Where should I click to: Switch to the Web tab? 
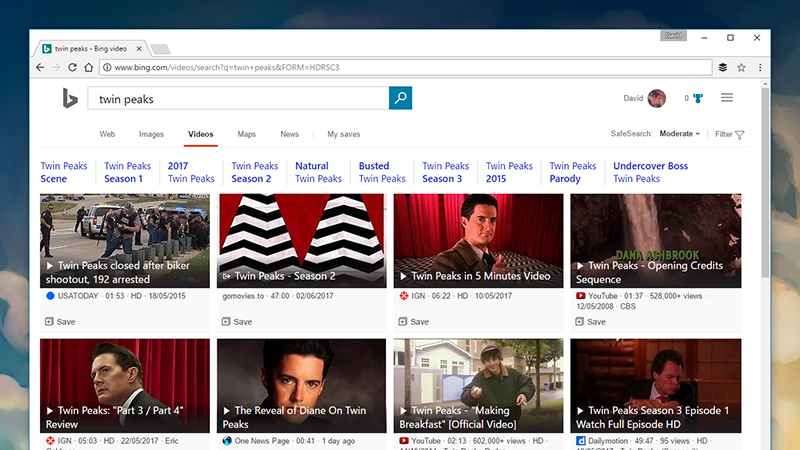coord(107,134)
